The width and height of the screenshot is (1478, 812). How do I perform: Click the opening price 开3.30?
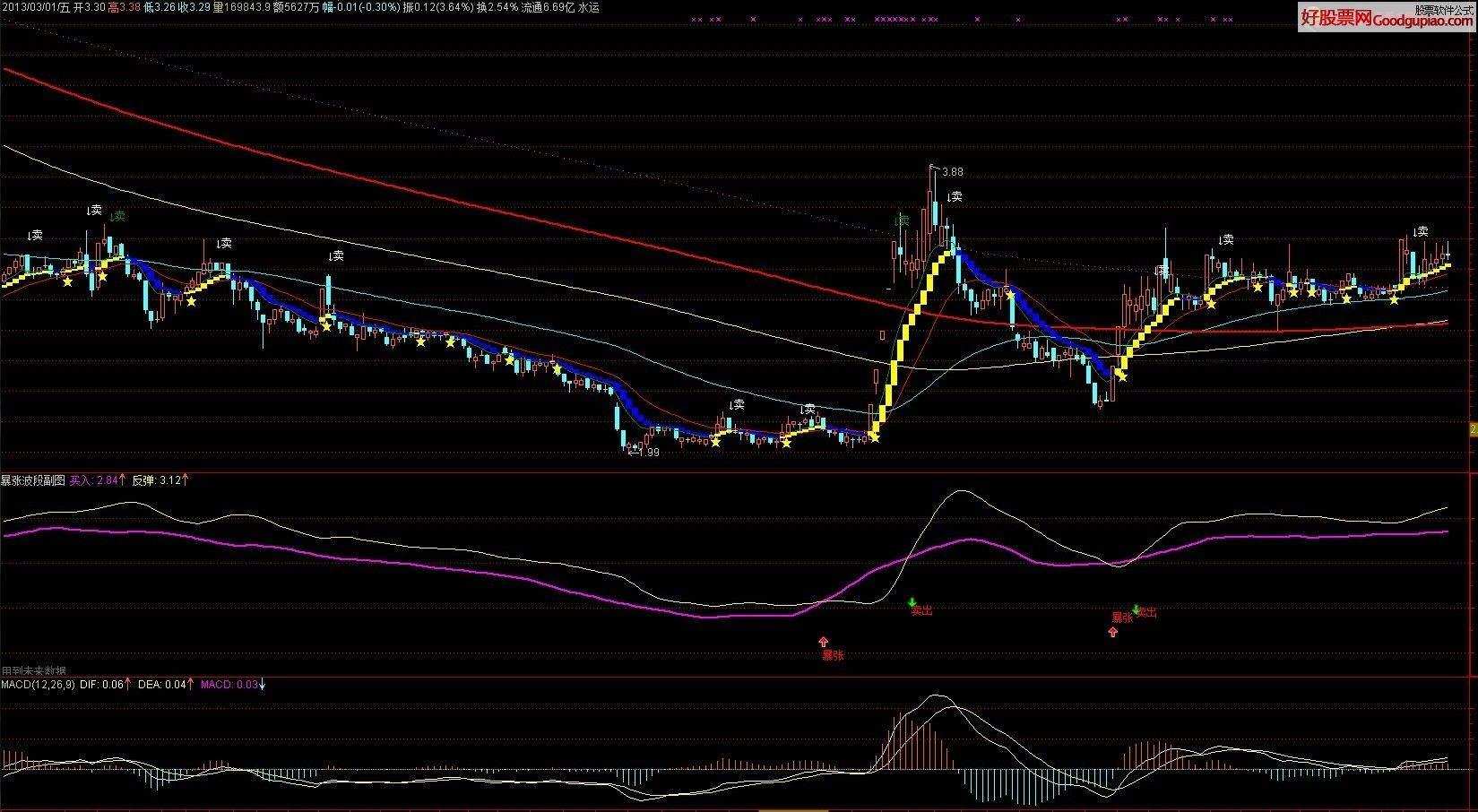(88, 7)
